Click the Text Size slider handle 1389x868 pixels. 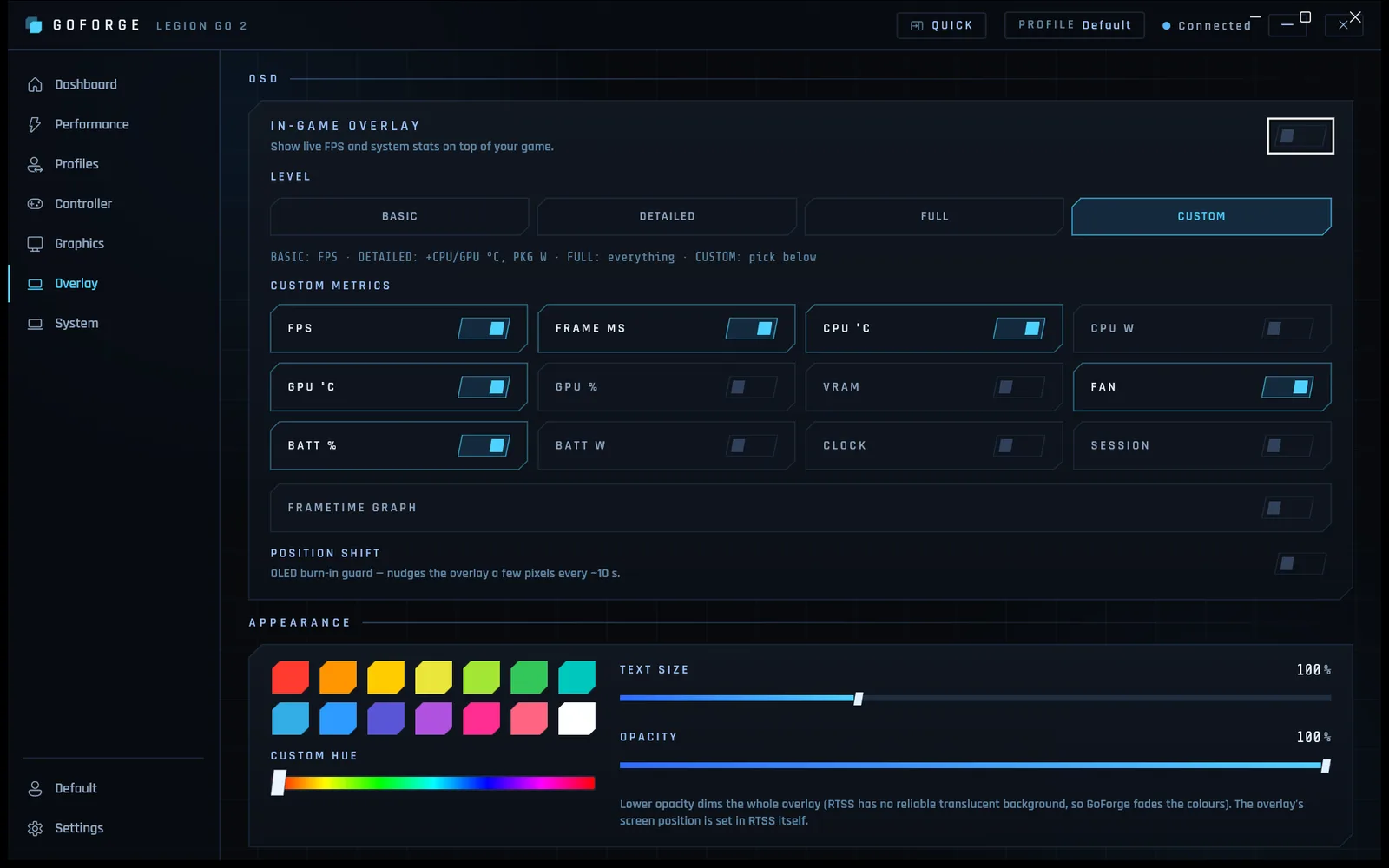pos(859,699)
